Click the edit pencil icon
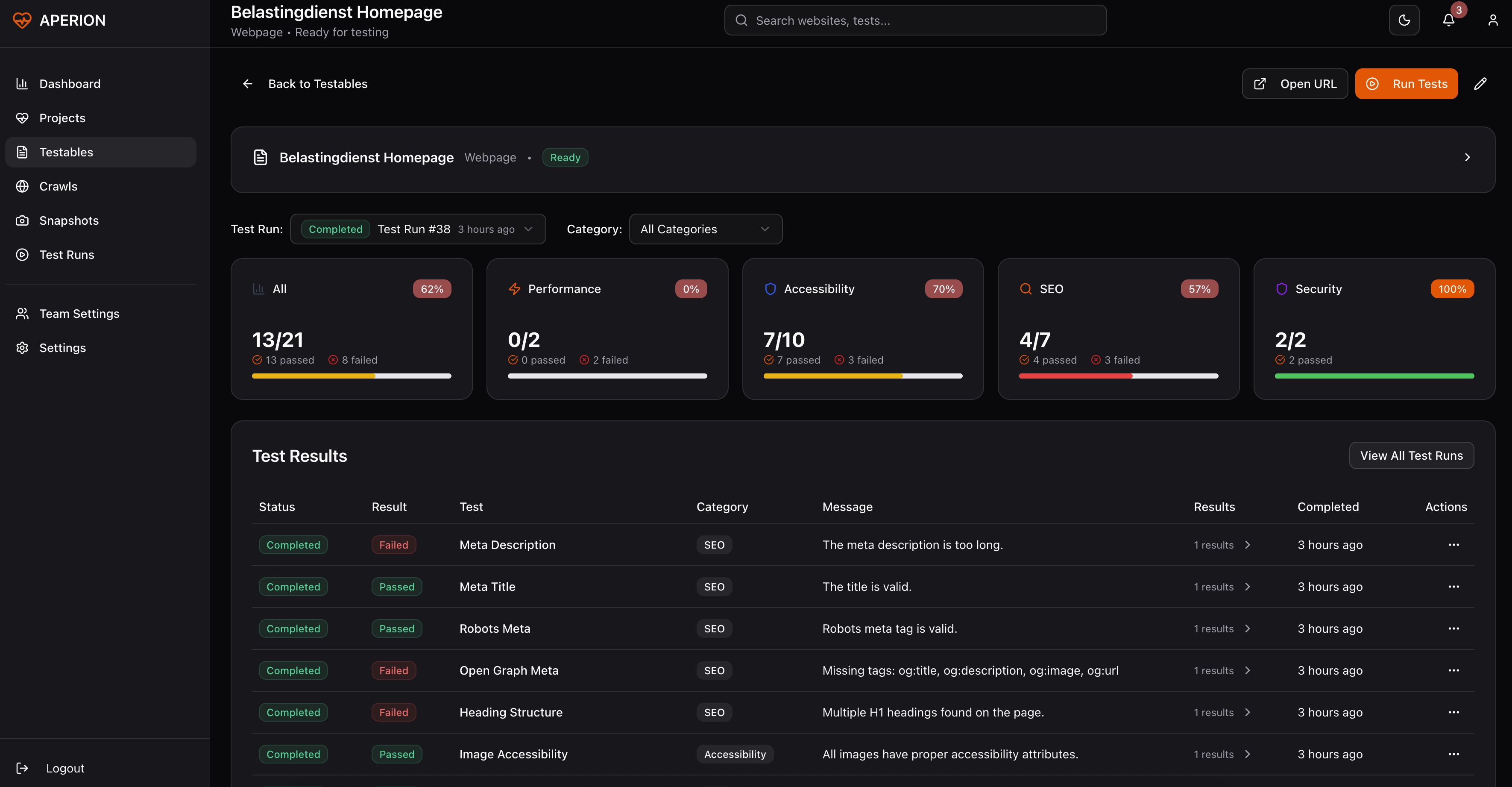Viewport: 1512px width, 787px height. (x=1480, y=83)
